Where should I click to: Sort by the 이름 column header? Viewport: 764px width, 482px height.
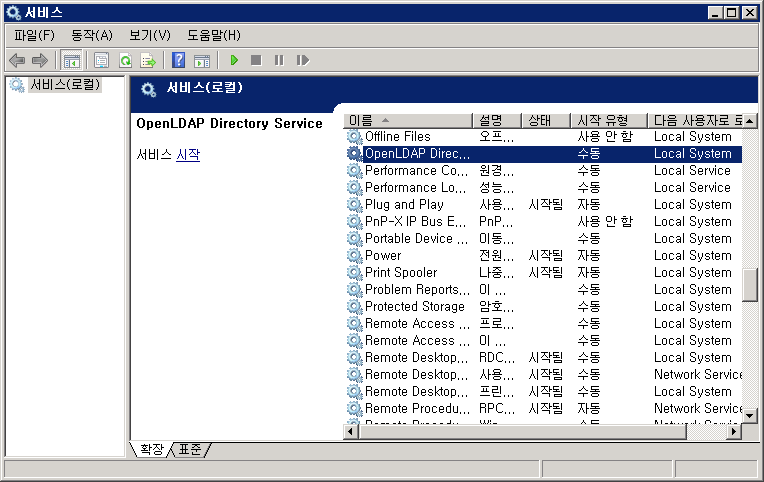(408, 120)
